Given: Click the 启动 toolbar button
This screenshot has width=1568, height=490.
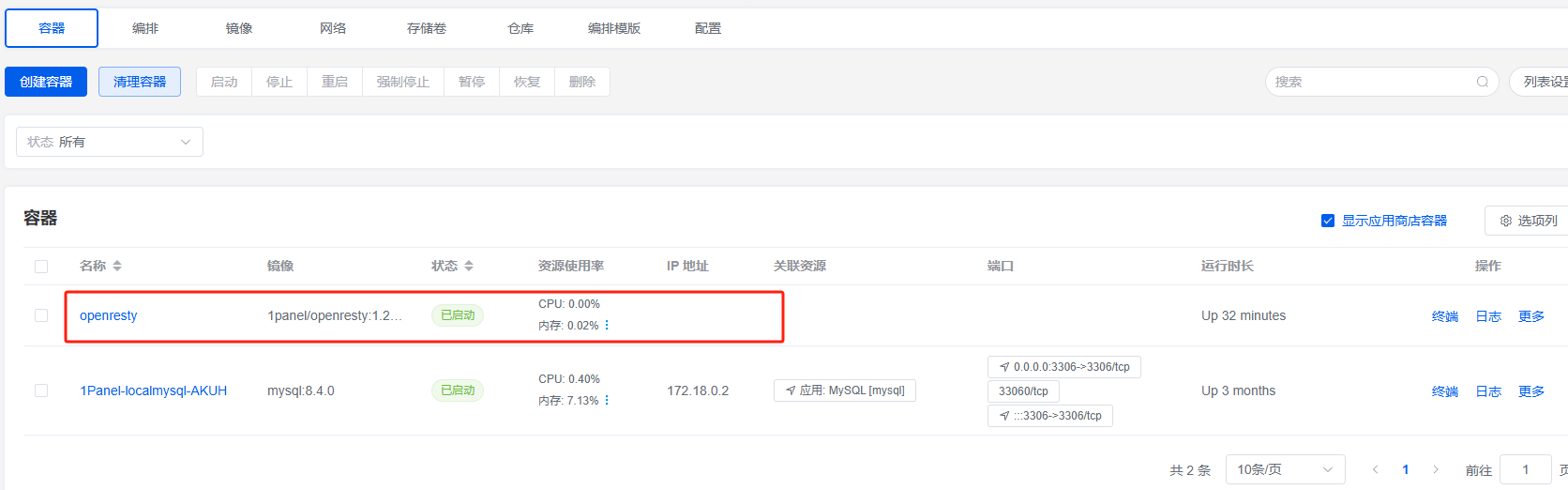Looking at the screenshot, I should 224,82.
